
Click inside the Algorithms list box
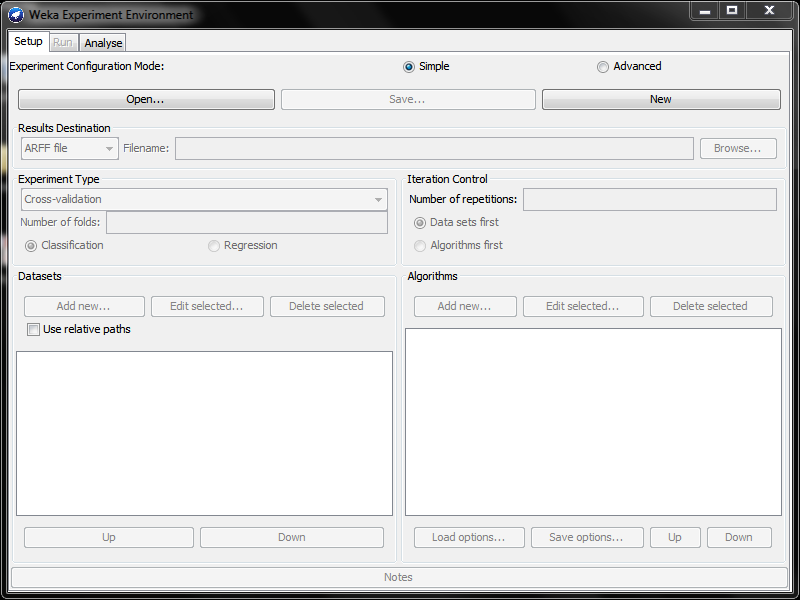[593, 422]
